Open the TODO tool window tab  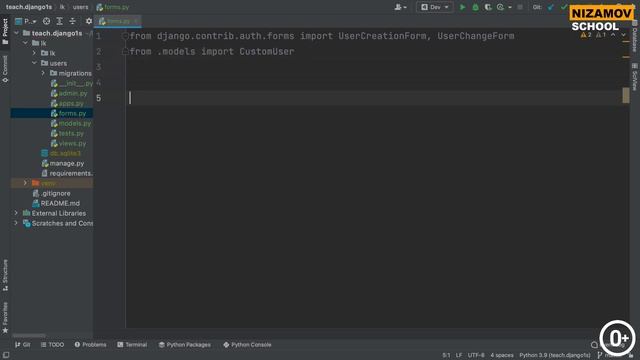pos(52,345)
